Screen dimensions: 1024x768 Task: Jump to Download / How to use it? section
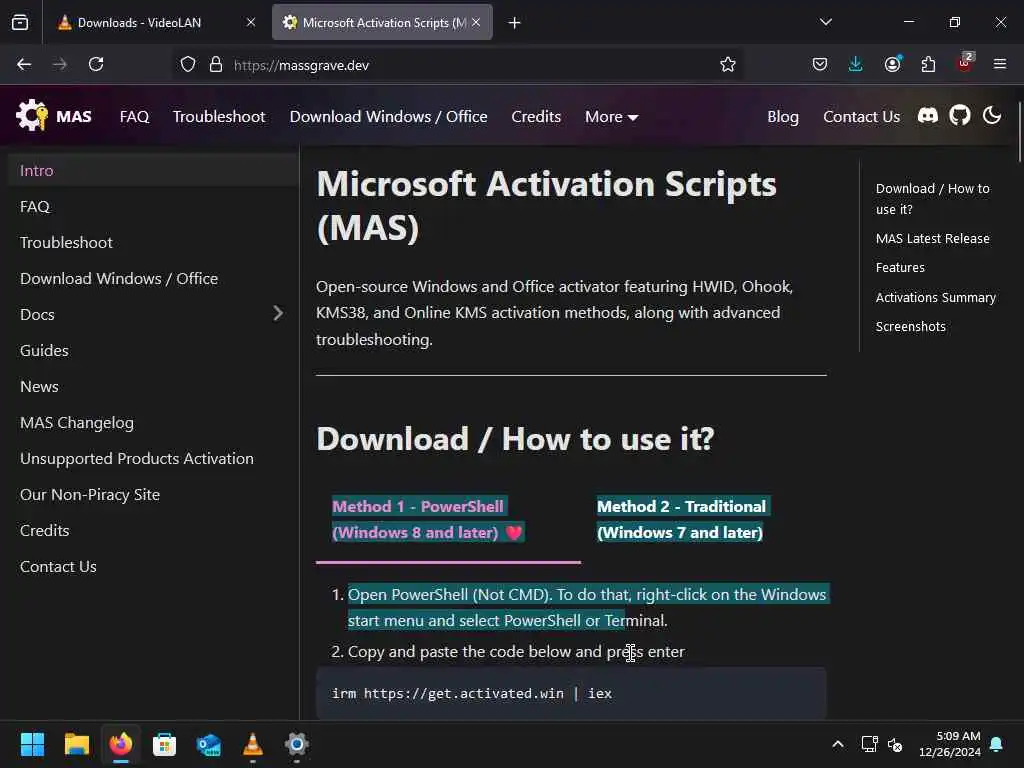click(932, 199)
